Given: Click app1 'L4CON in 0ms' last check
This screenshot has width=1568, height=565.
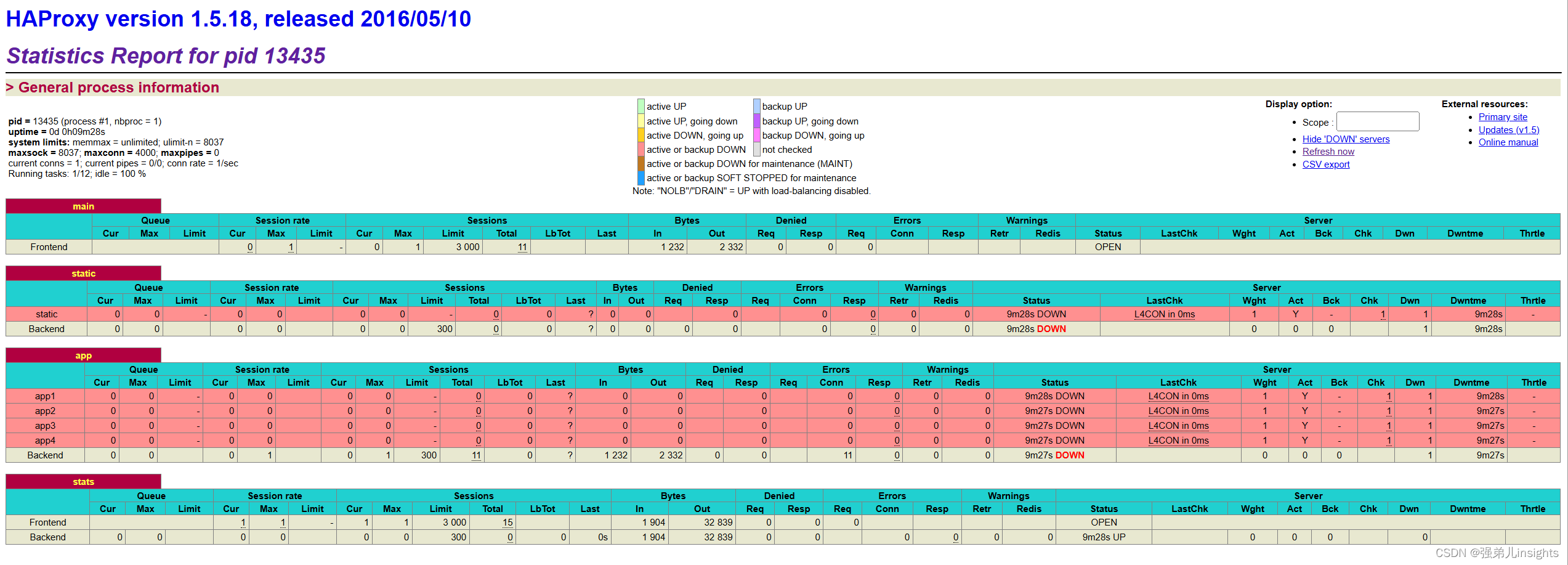Looking at the screenshot, I should coord(1178,396).
